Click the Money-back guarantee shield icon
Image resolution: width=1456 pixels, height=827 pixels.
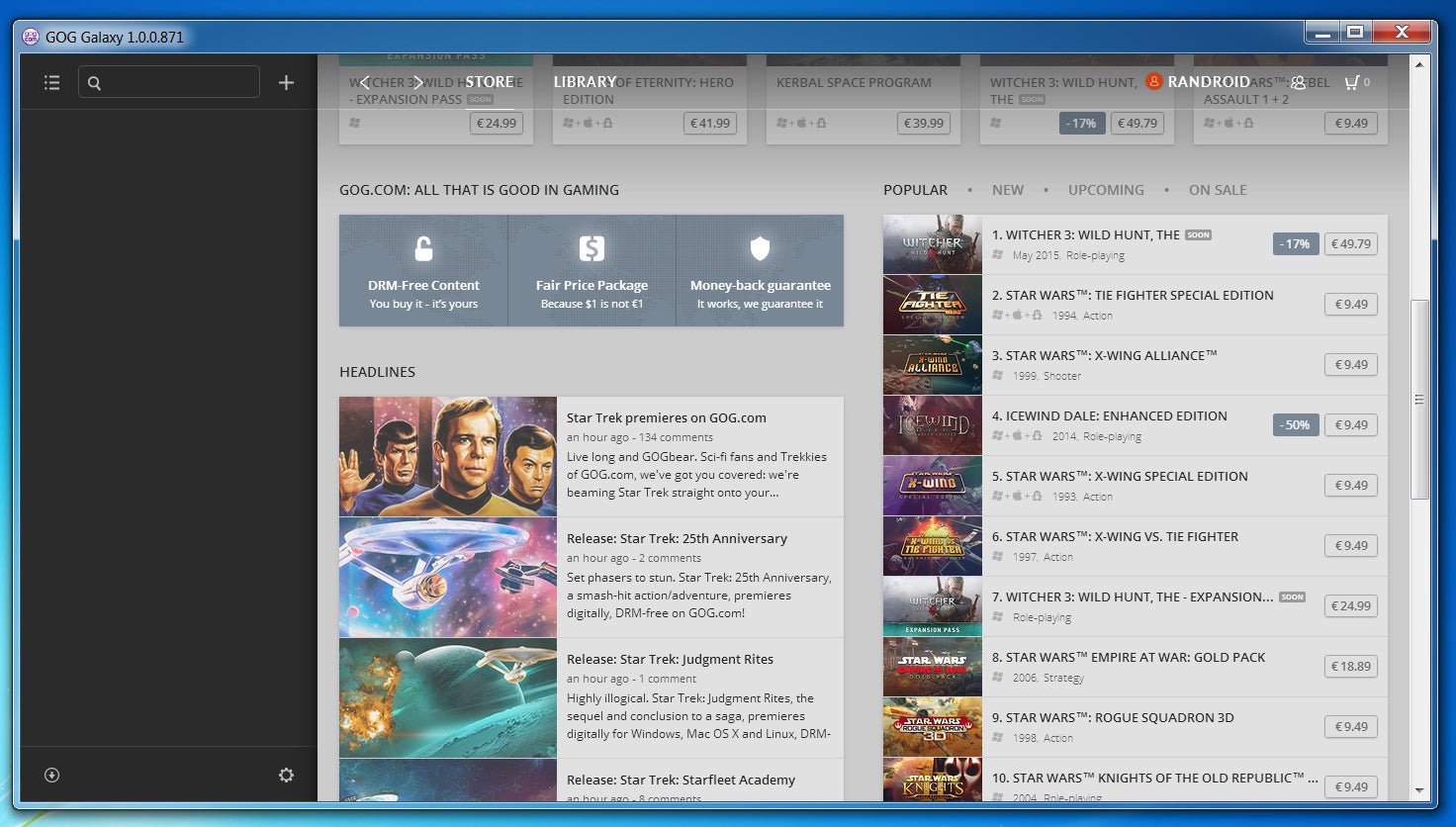coord(760,248)
